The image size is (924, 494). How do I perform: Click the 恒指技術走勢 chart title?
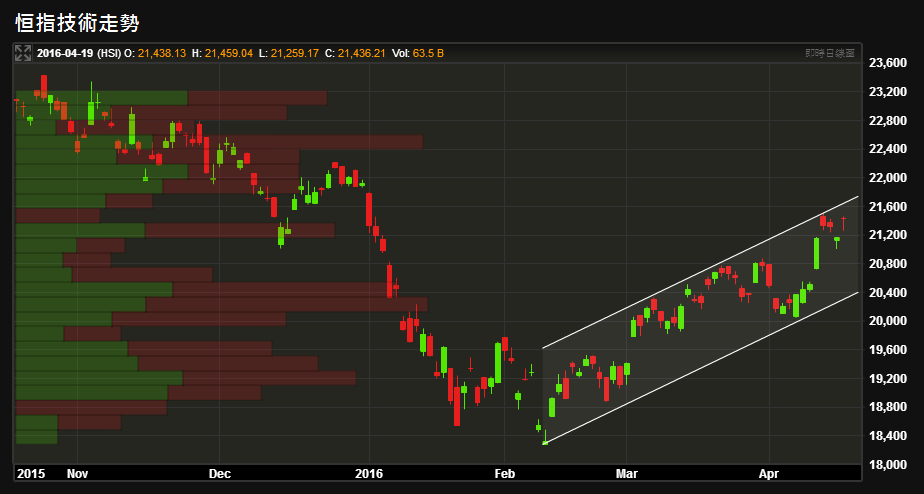[x=77, y=23]
